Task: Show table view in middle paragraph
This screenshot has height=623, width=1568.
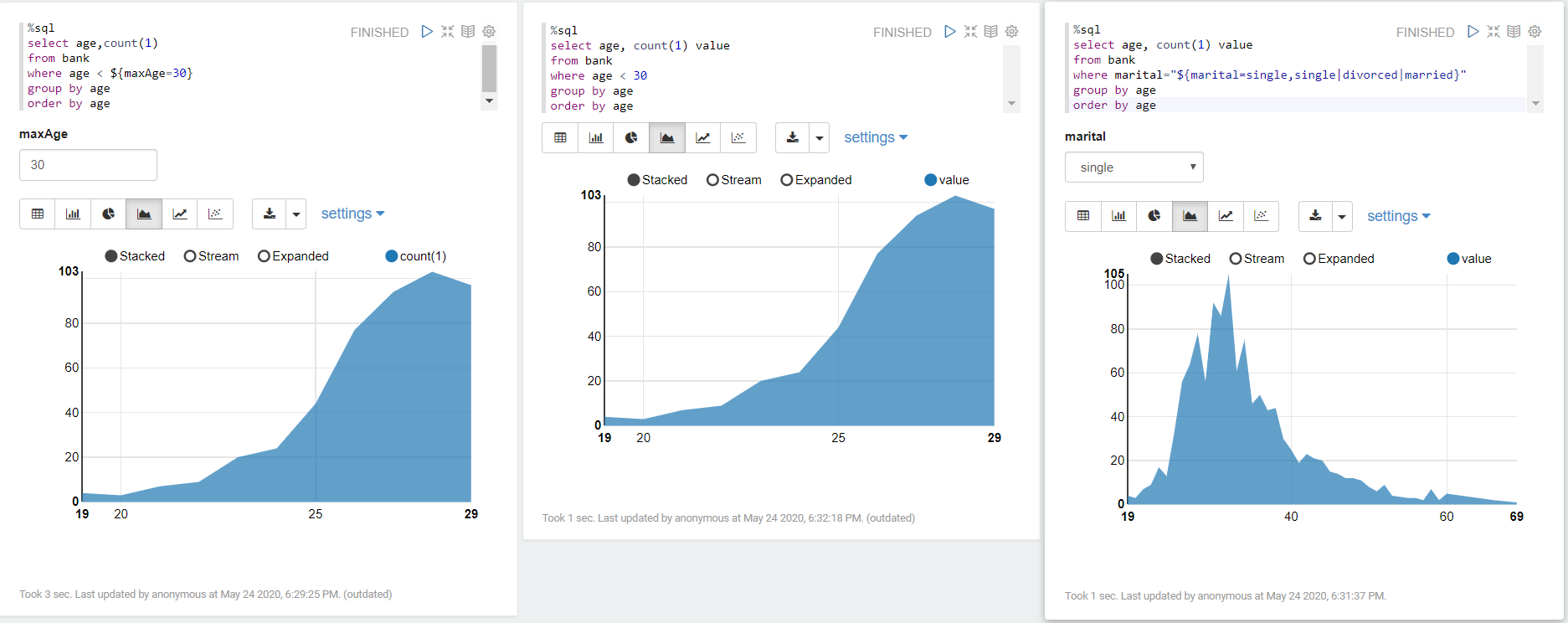Action: tap(560, 138)
